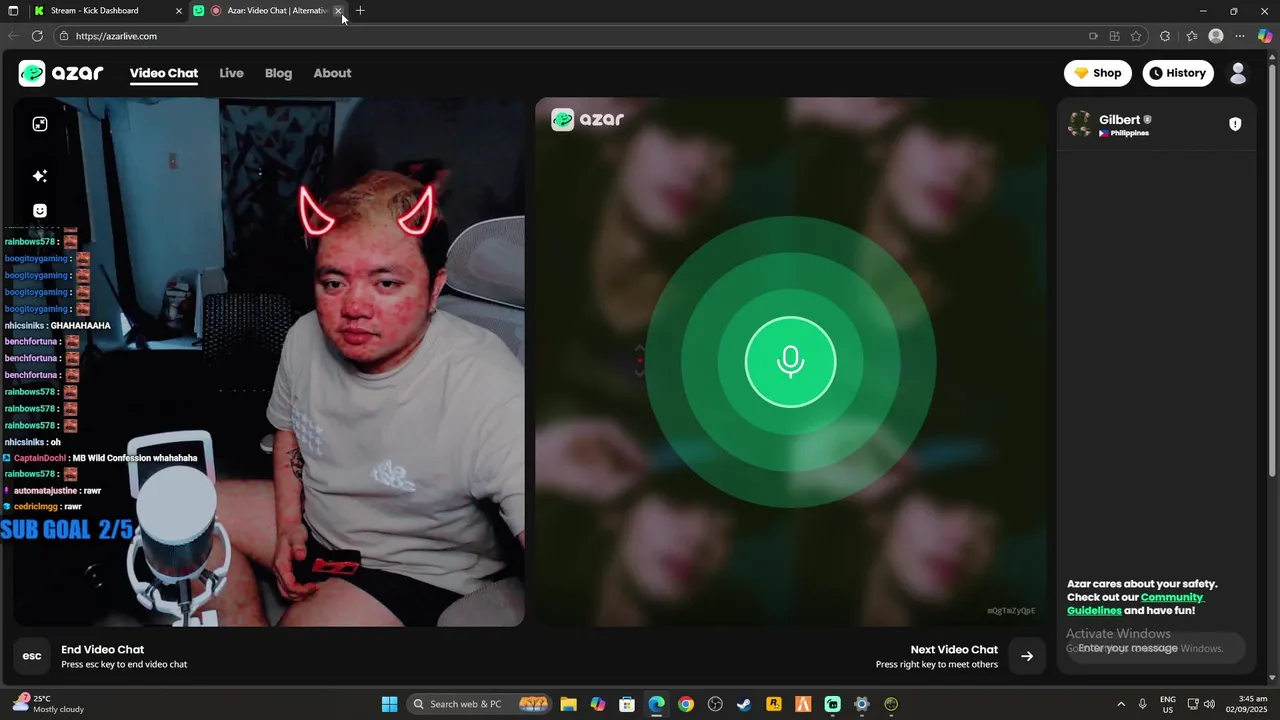View site information lock icon
The width and height of the screenshot is (1280, 720).
tap(64, 36)
